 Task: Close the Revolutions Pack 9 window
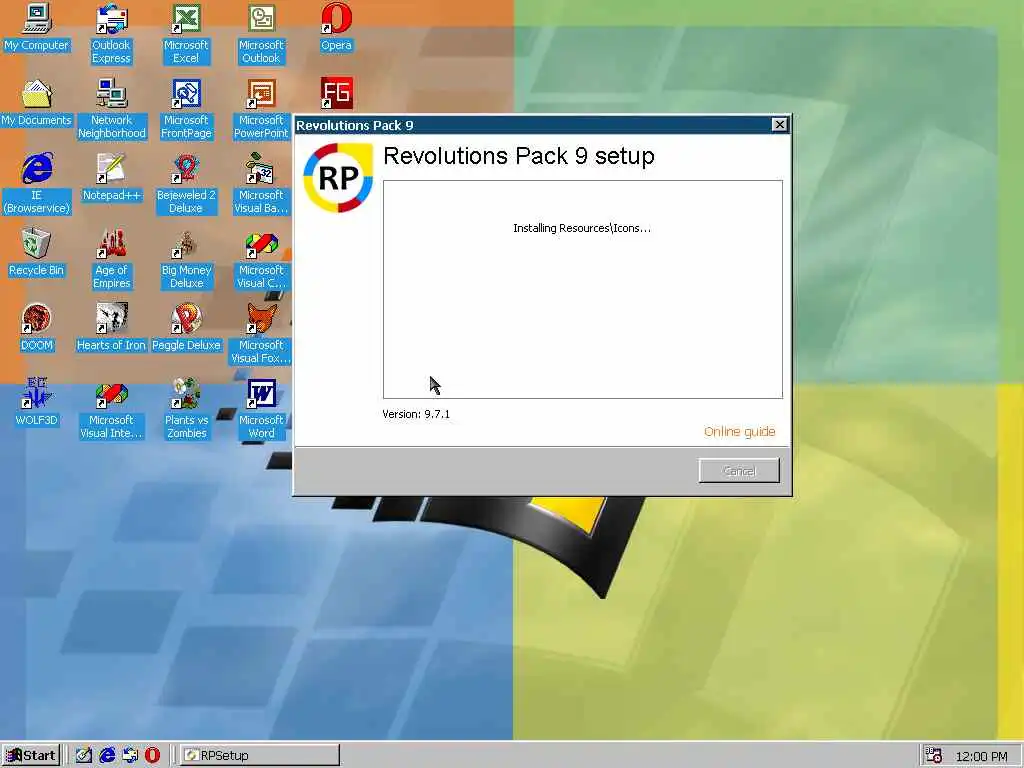coord(779,125)
